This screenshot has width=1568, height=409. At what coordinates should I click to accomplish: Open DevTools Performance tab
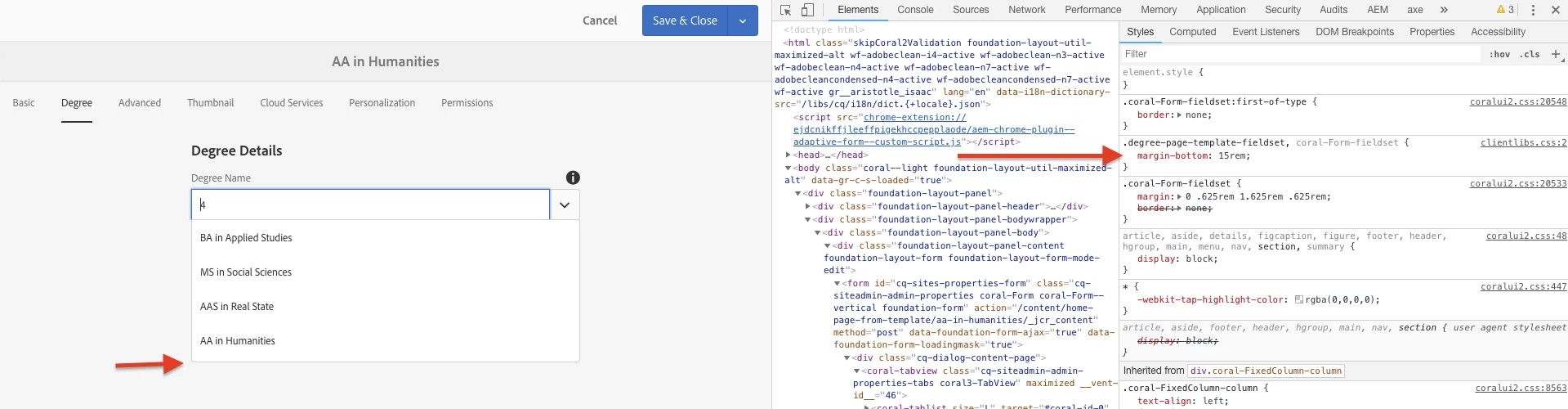point(1093,10)
